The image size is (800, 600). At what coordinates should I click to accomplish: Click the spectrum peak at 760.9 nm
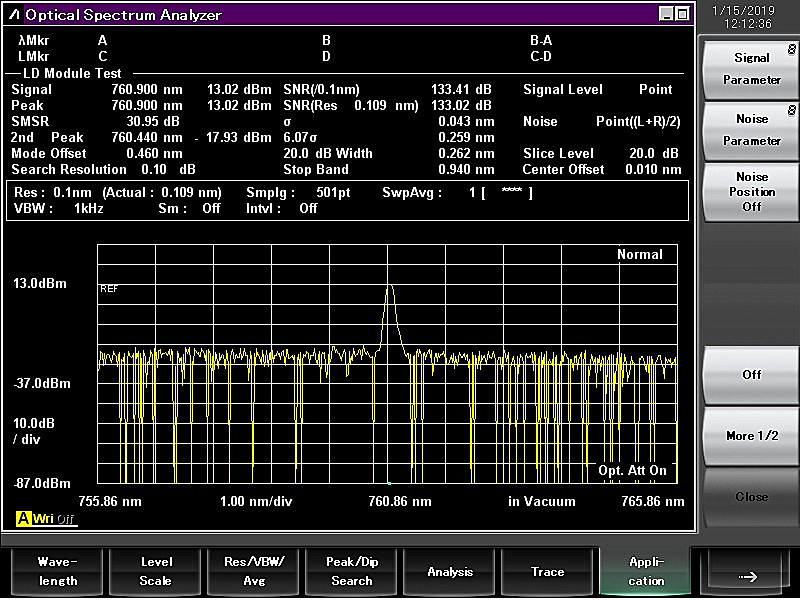tap(389, 287)
